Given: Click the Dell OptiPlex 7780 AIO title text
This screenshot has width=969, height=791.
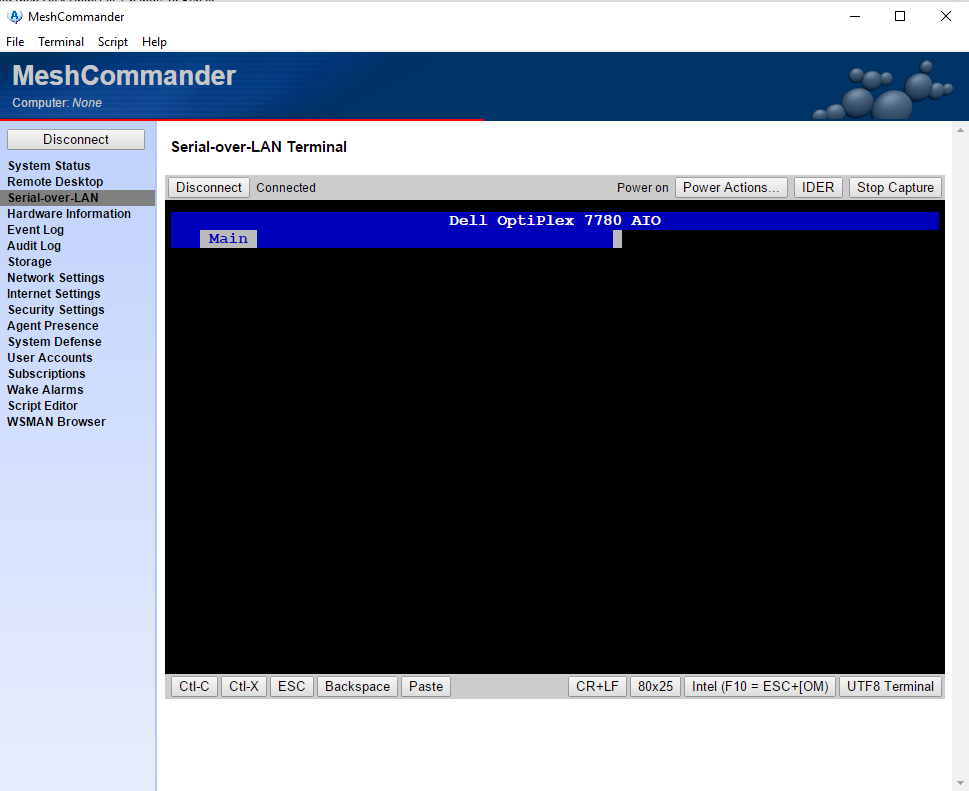Looking at the screenshot, I should [555, 221].
